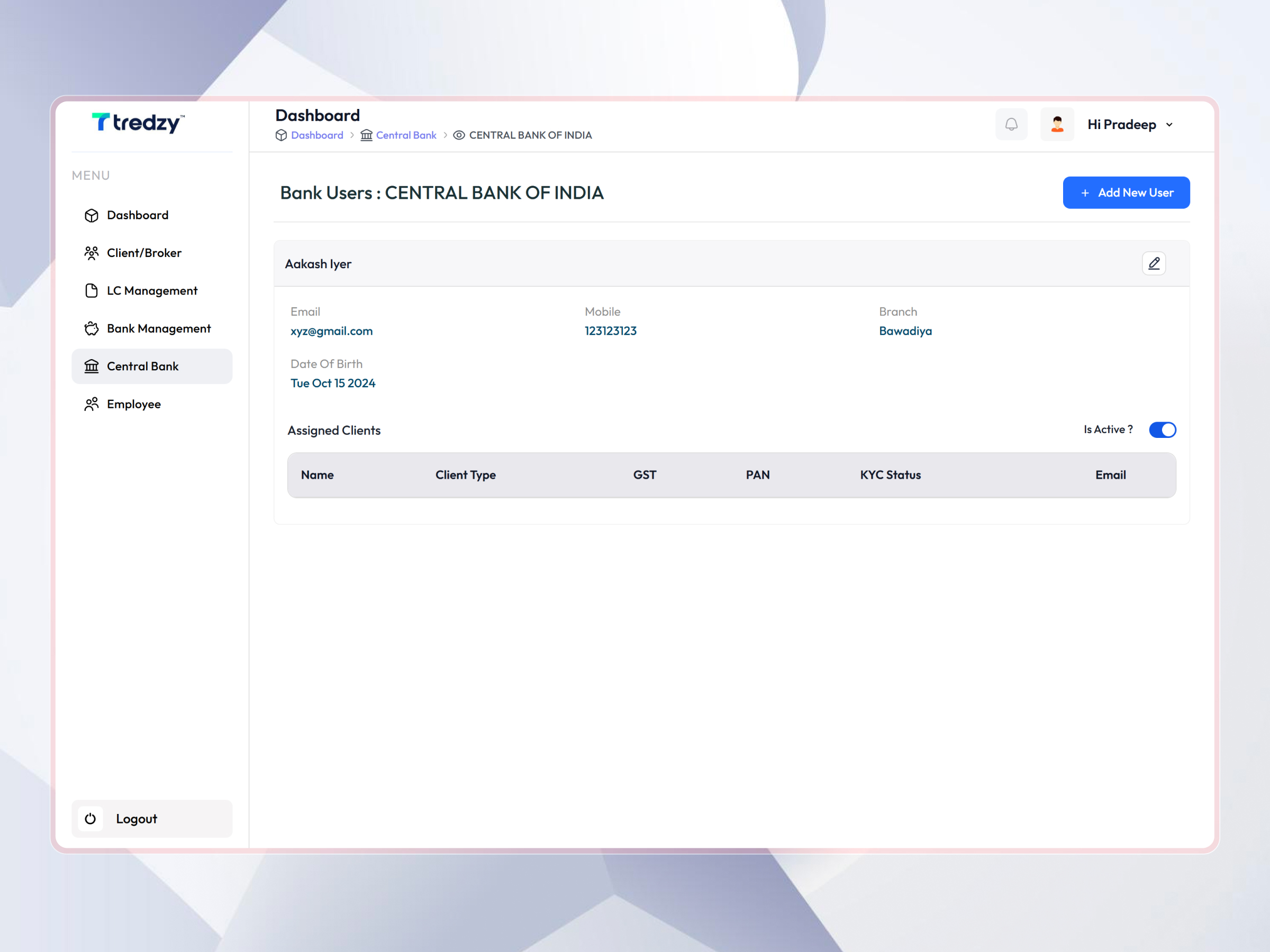Expand the Hi Pradeep dropdown

point(1129,124)
